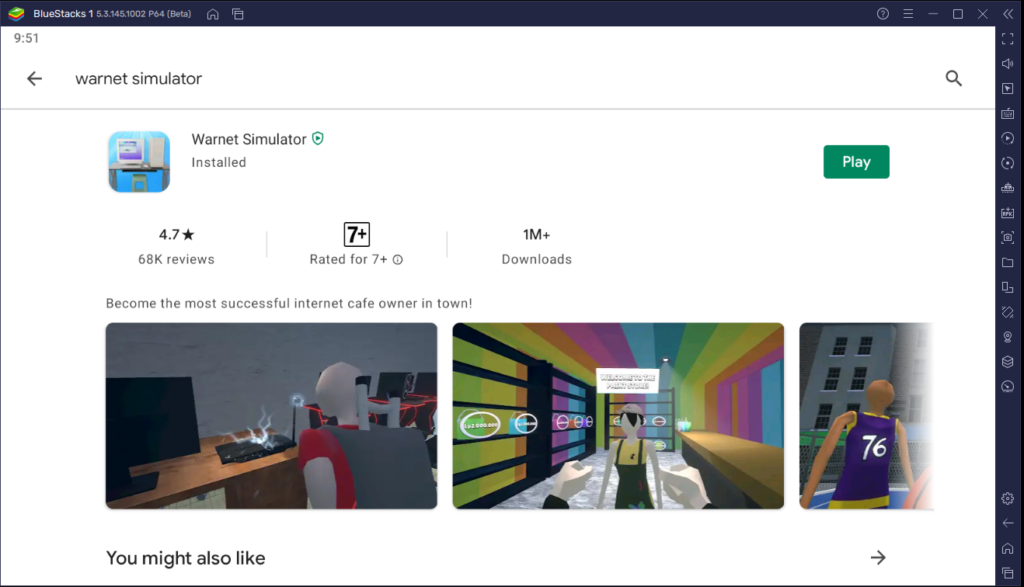Click the second gameplay screenshot thumbnail
The image size is (1024, 587).
(x=617, y=415)
